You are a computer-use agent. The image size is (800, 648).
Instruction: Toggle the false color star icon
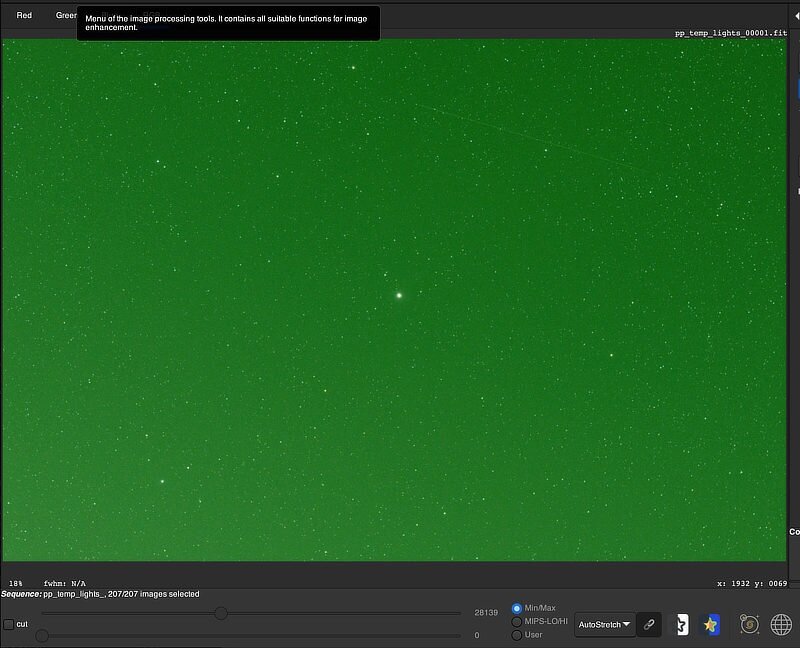point(710,624)
